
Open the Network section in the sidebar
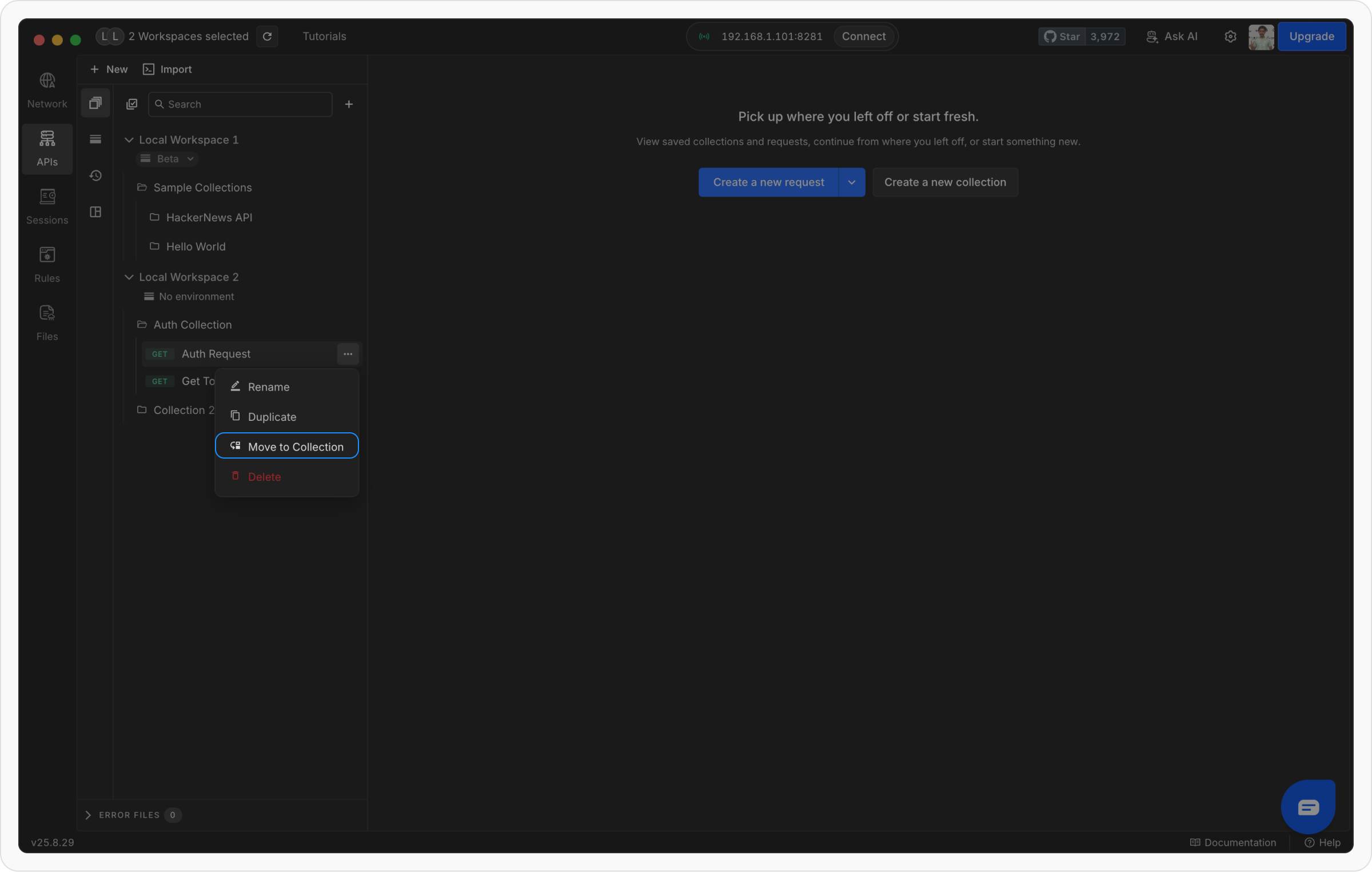[47, 90]
